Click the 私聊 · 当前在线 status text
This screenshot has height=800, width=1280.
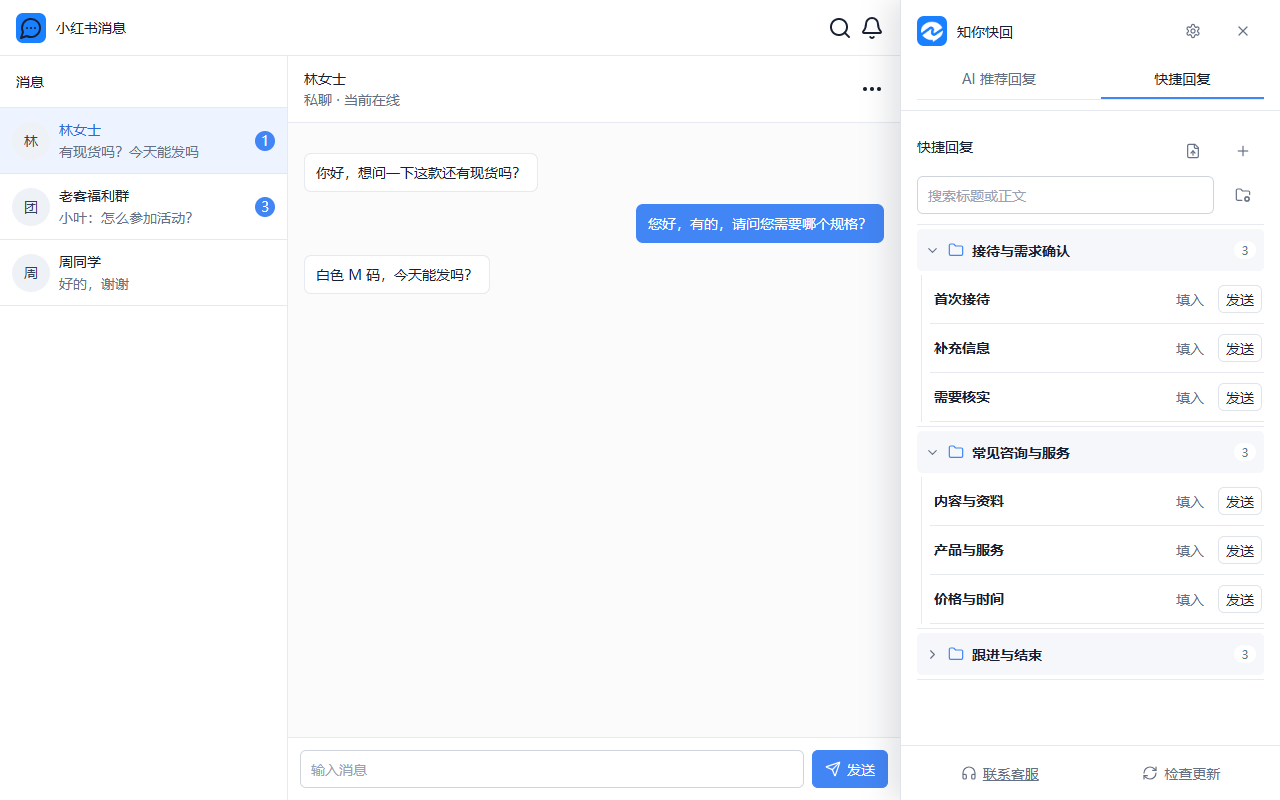pyautogui.click(x=352, y=100)
